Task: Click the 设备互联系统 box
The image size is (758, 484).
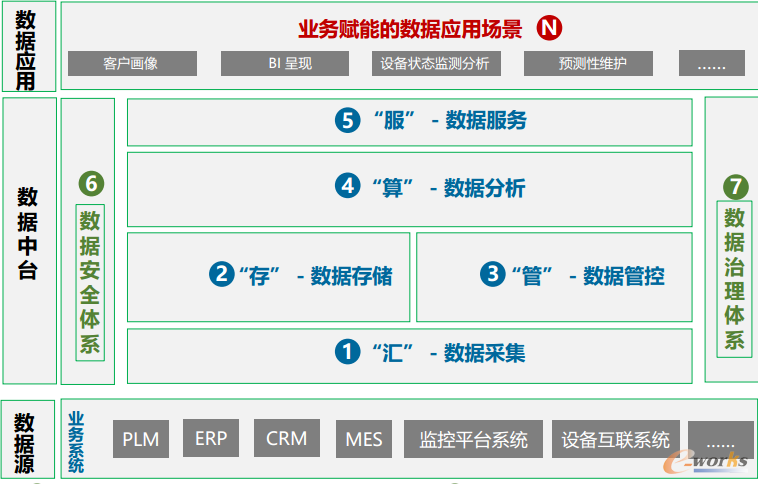Action: coord(616,439)
